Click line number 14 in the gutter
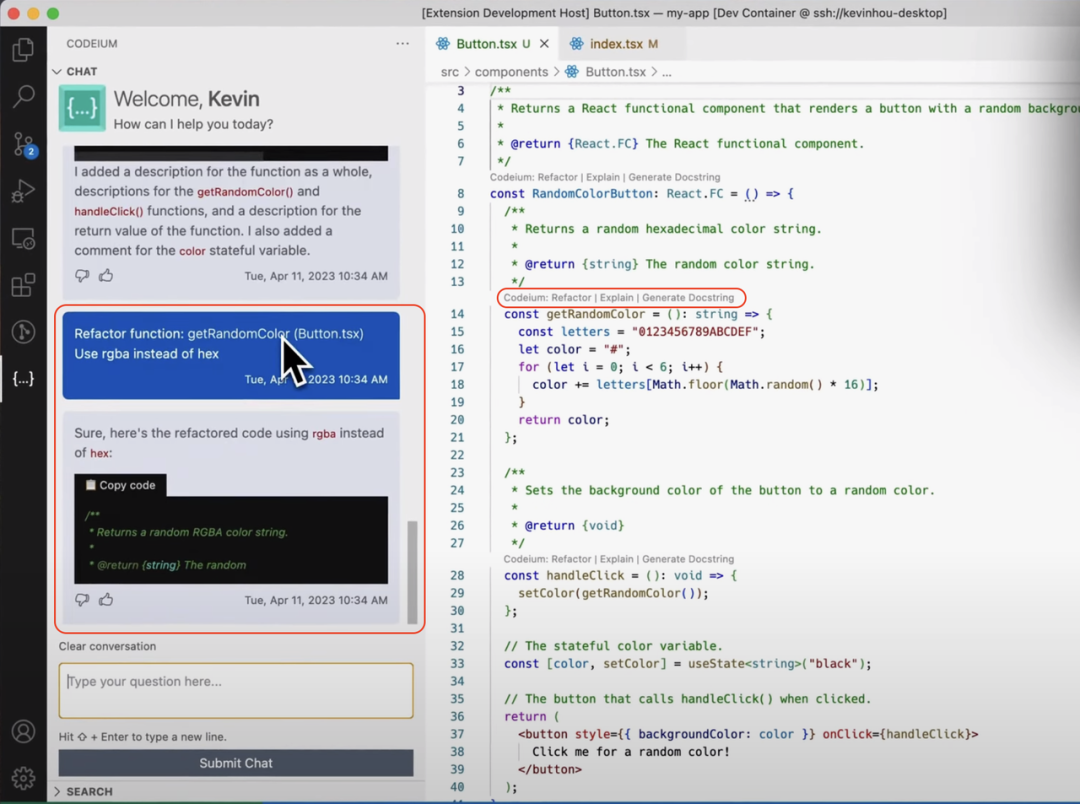Viewport: 1080px width, 804px height. (457, 314)
